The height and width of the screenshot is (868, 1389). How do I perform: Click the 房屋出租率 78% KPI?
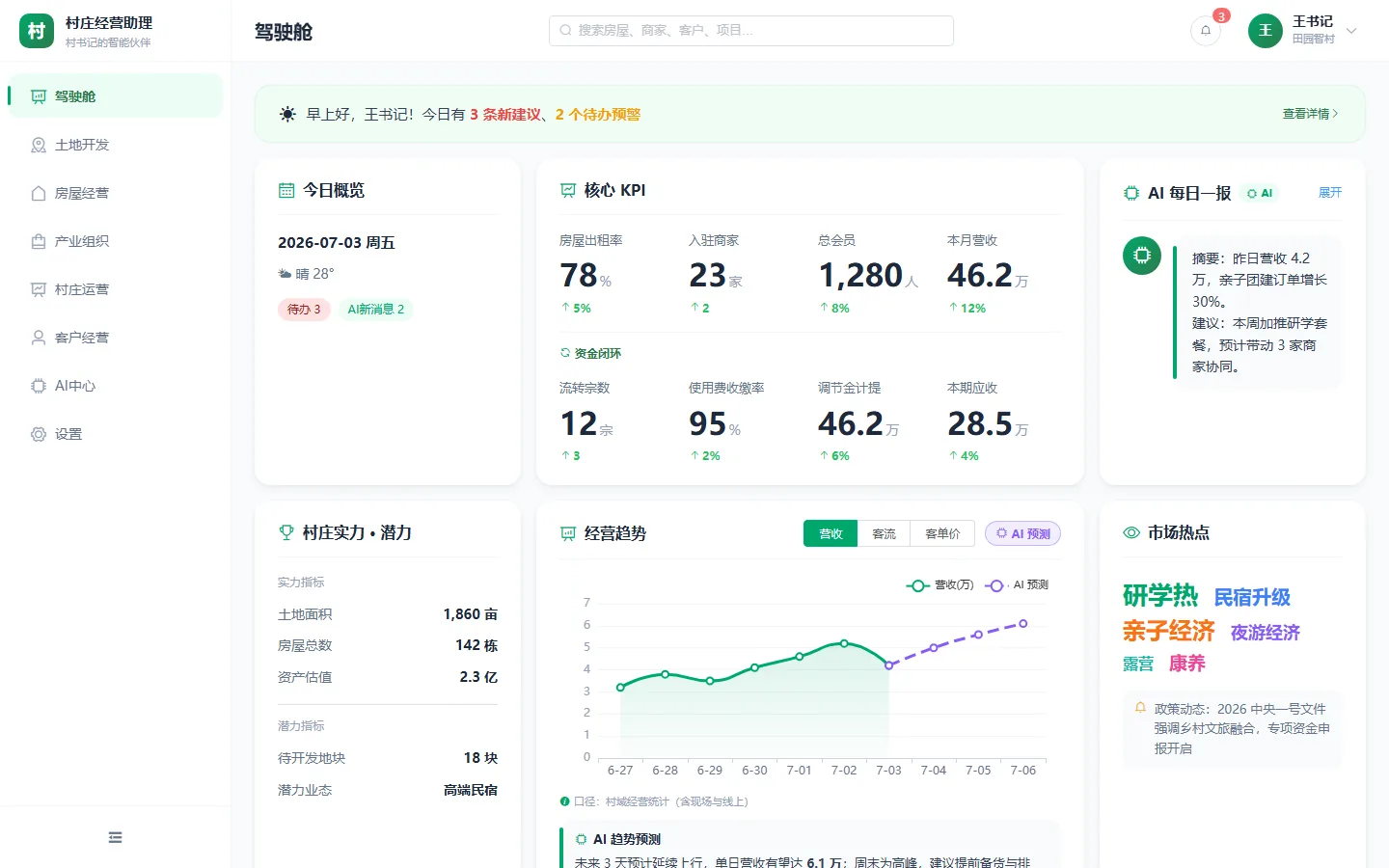(615, 274)
